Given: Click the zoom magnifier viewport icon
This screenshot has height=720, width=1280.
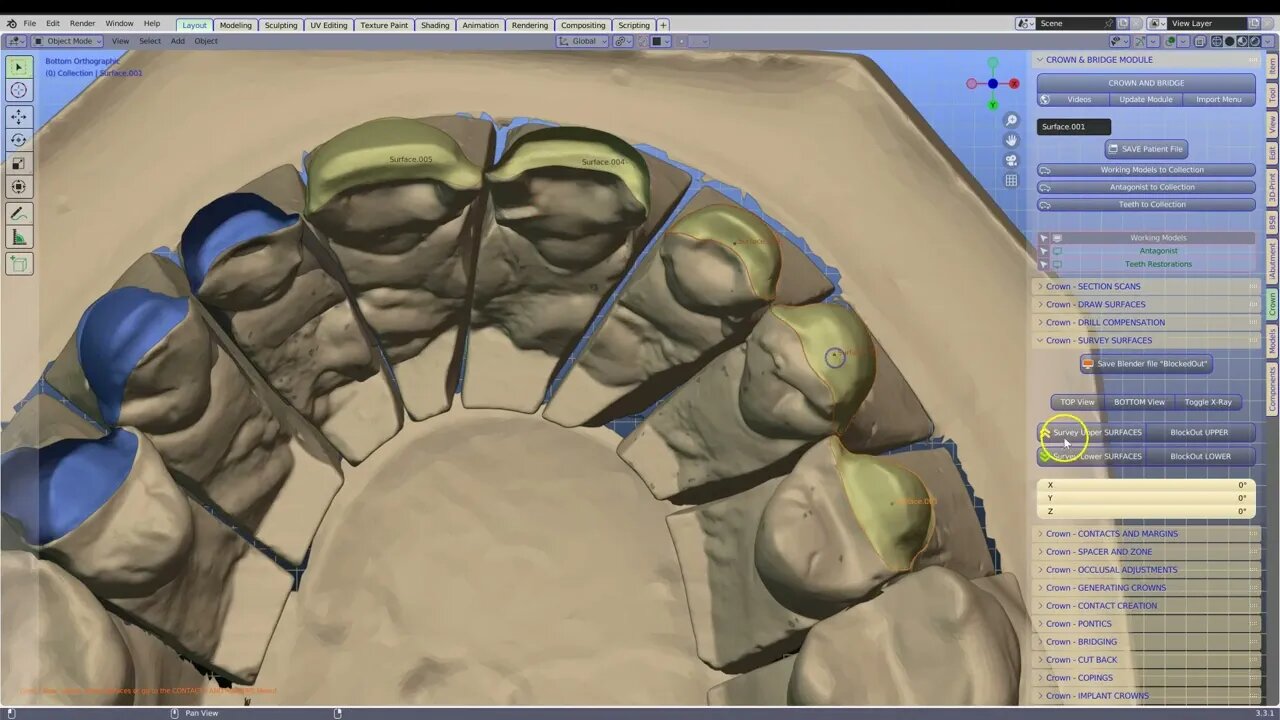Looking at the screenshot, I should (1011, 120).
